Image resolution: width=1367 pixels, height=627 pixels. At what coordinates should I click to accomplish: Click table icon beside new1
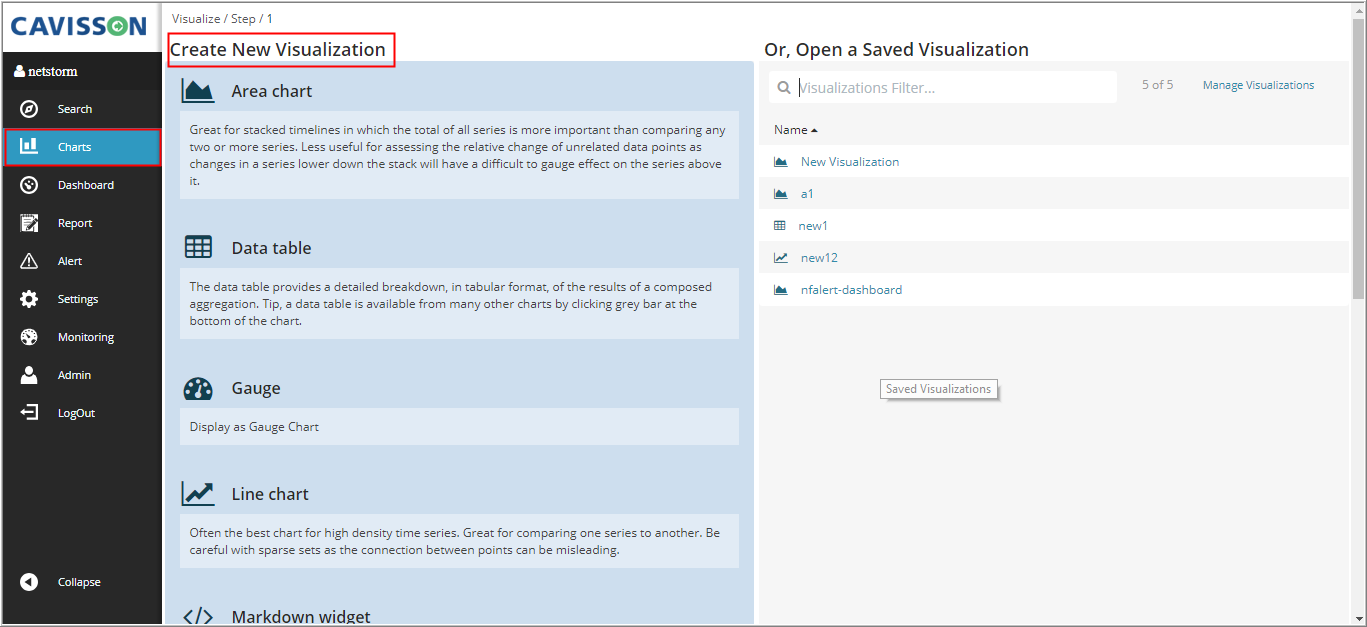(x=780, y=226)
